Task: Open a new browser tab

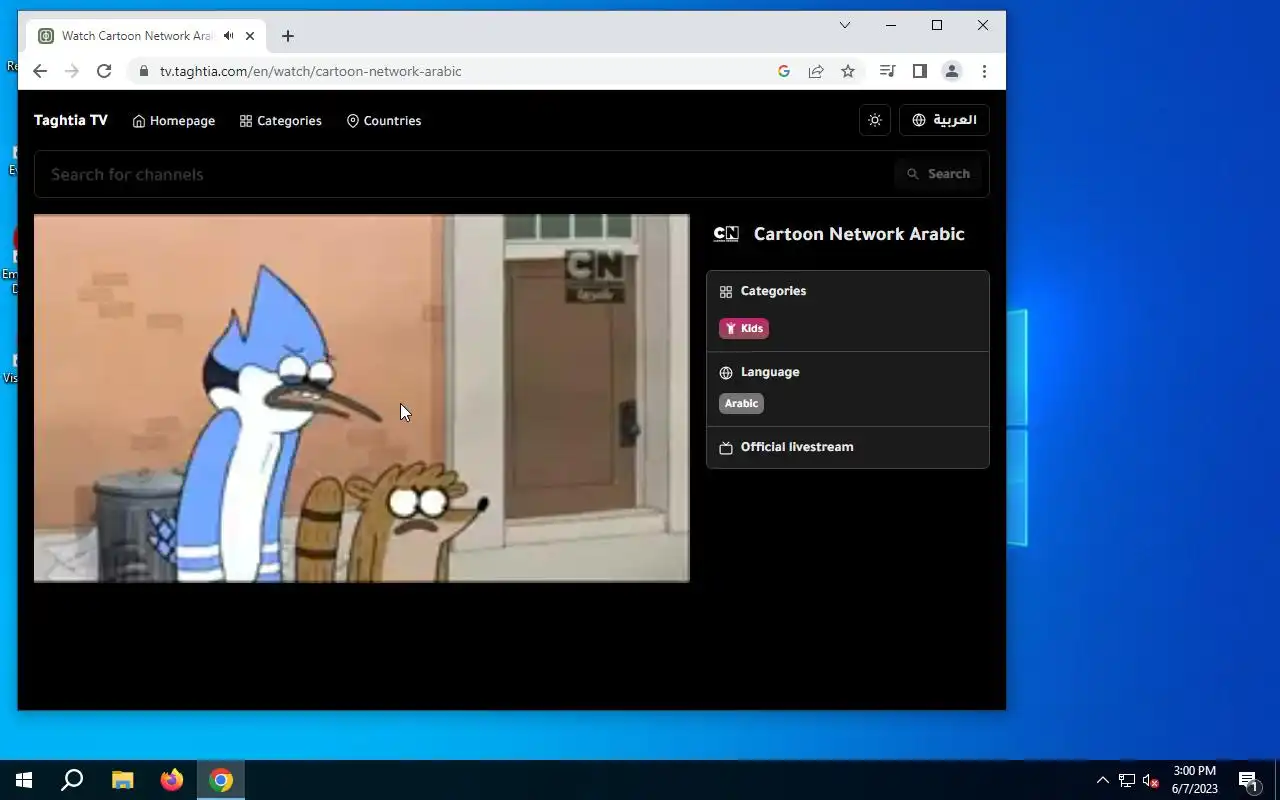Action: coord(288,36)
